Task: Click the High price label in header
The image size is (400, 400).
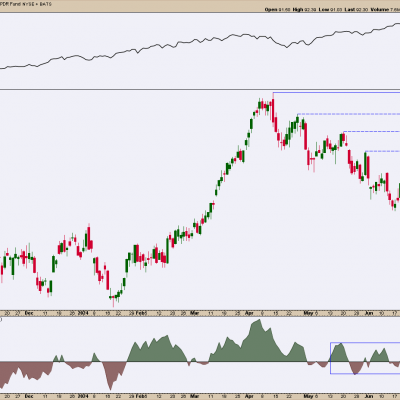Action: pos(298,9)
